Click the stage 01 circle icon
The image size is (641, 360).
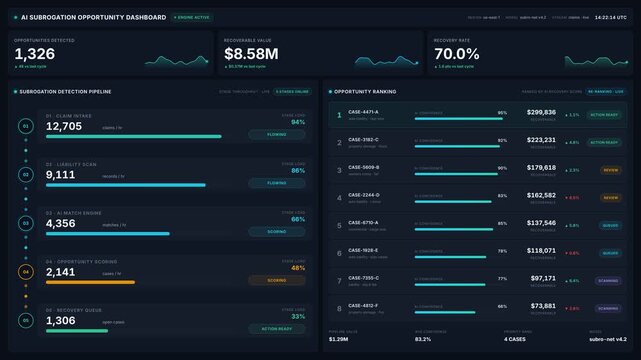point(26,126)
